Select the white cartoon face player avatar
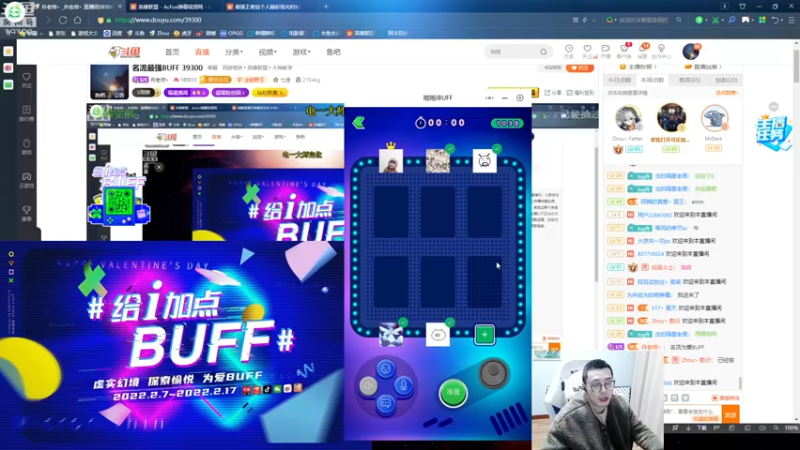Viewport: 800px width, 450px height. pos(485,160)
